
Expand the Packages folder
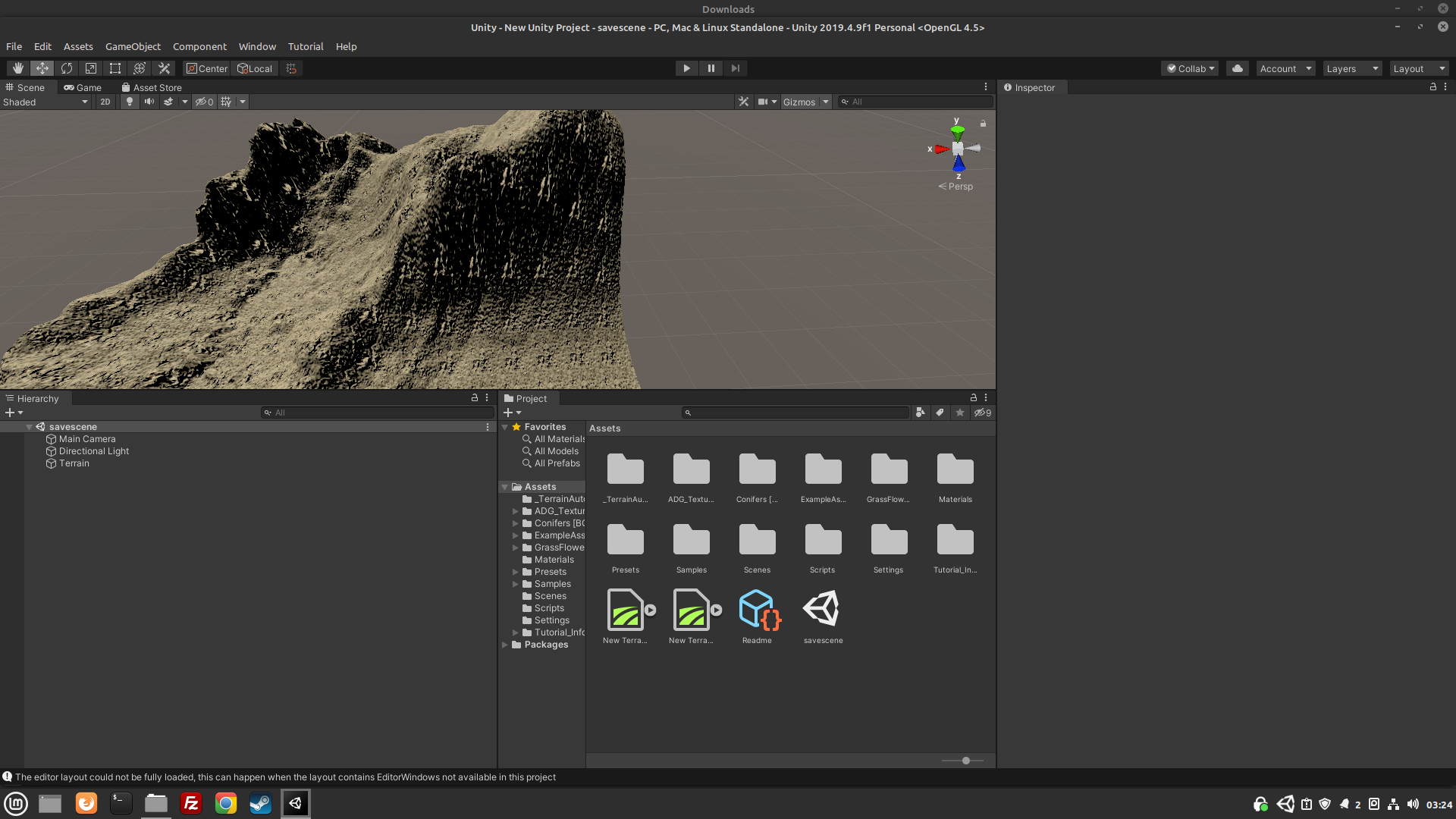click(x=505, y=645)
